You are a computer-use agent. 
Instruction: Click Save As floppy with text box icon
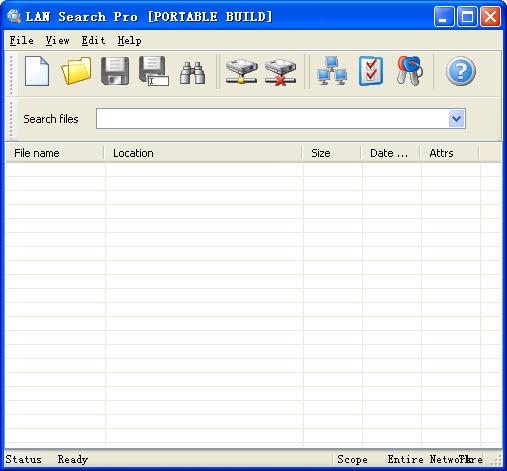click(154, 71)
